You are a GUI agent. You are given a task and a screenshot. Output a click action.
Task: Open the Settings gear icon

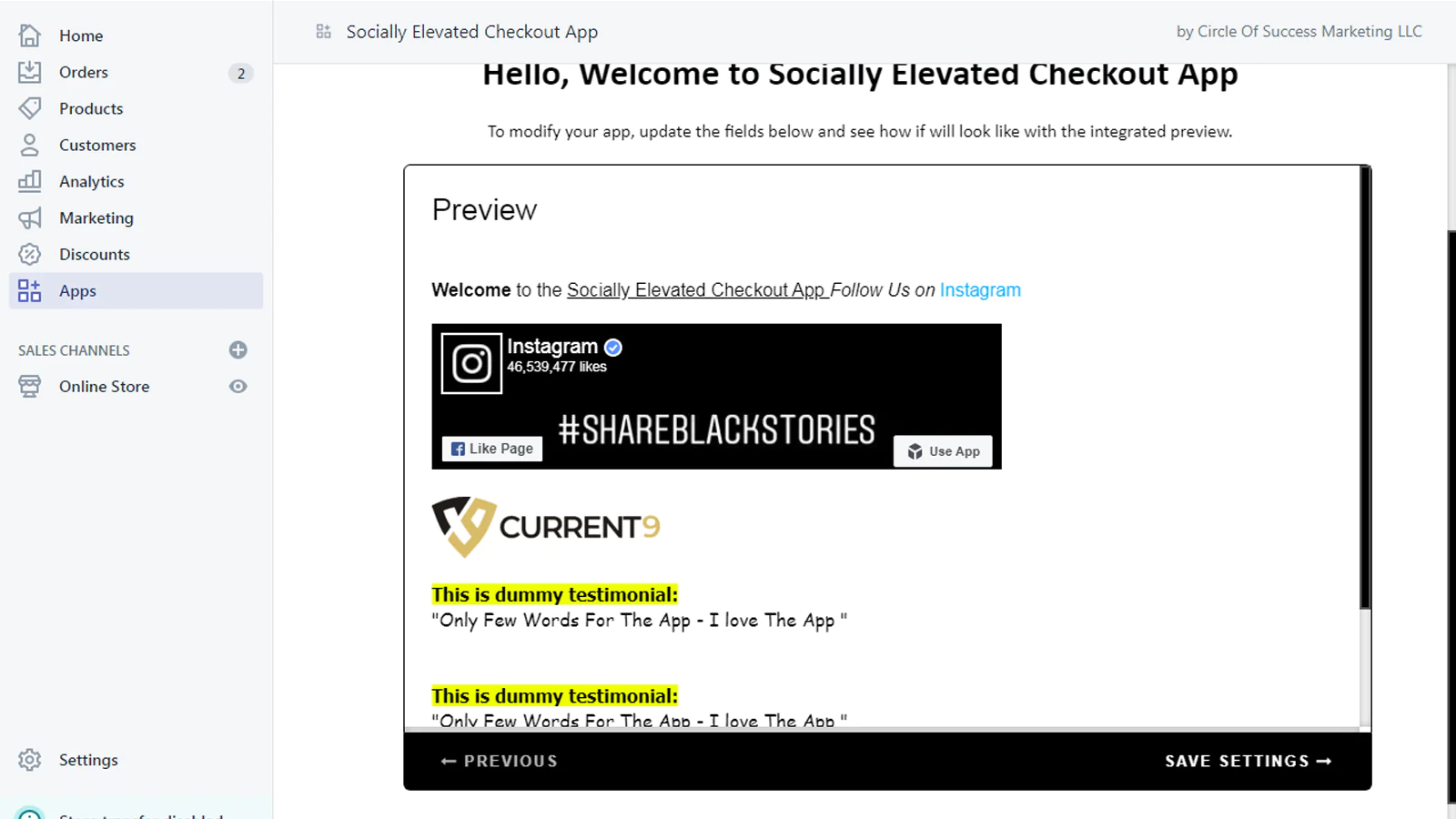click(x=30, y=760)
